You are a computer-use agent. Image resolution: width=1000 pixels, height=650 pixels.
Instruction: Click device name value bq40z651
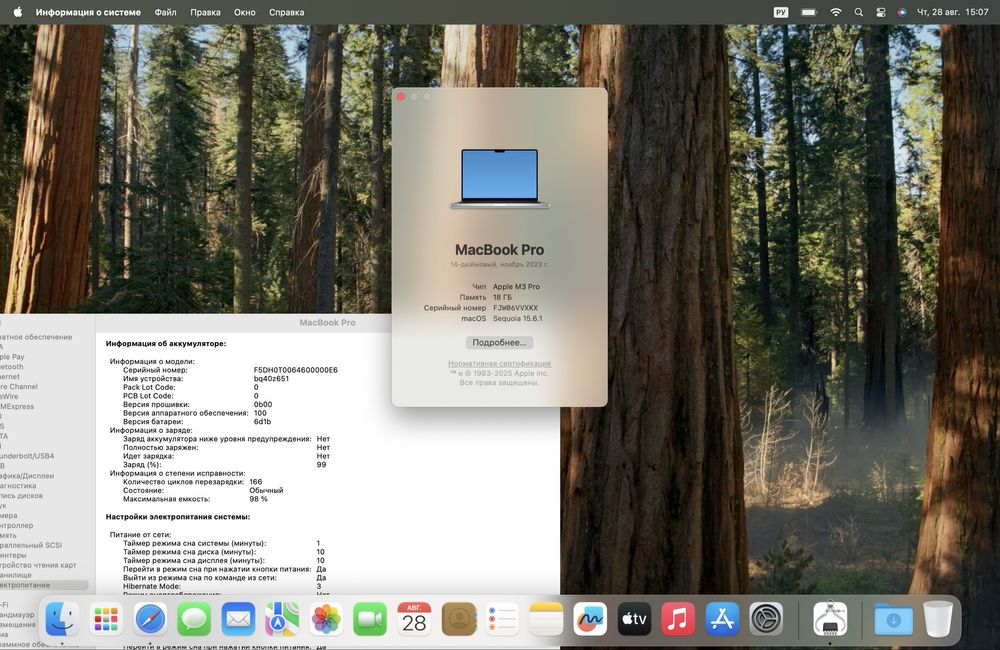pos(271,378)
